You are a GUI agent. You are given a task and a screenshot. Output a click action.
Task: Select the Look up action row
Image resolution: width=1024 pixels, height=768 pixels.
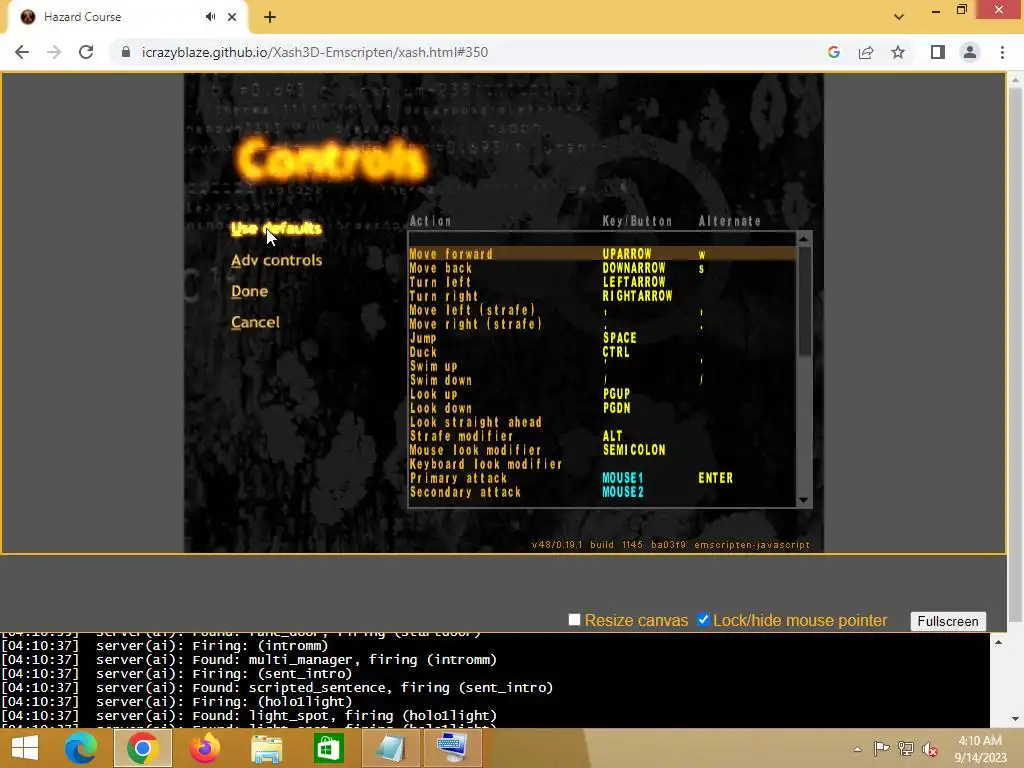[602, 394]
